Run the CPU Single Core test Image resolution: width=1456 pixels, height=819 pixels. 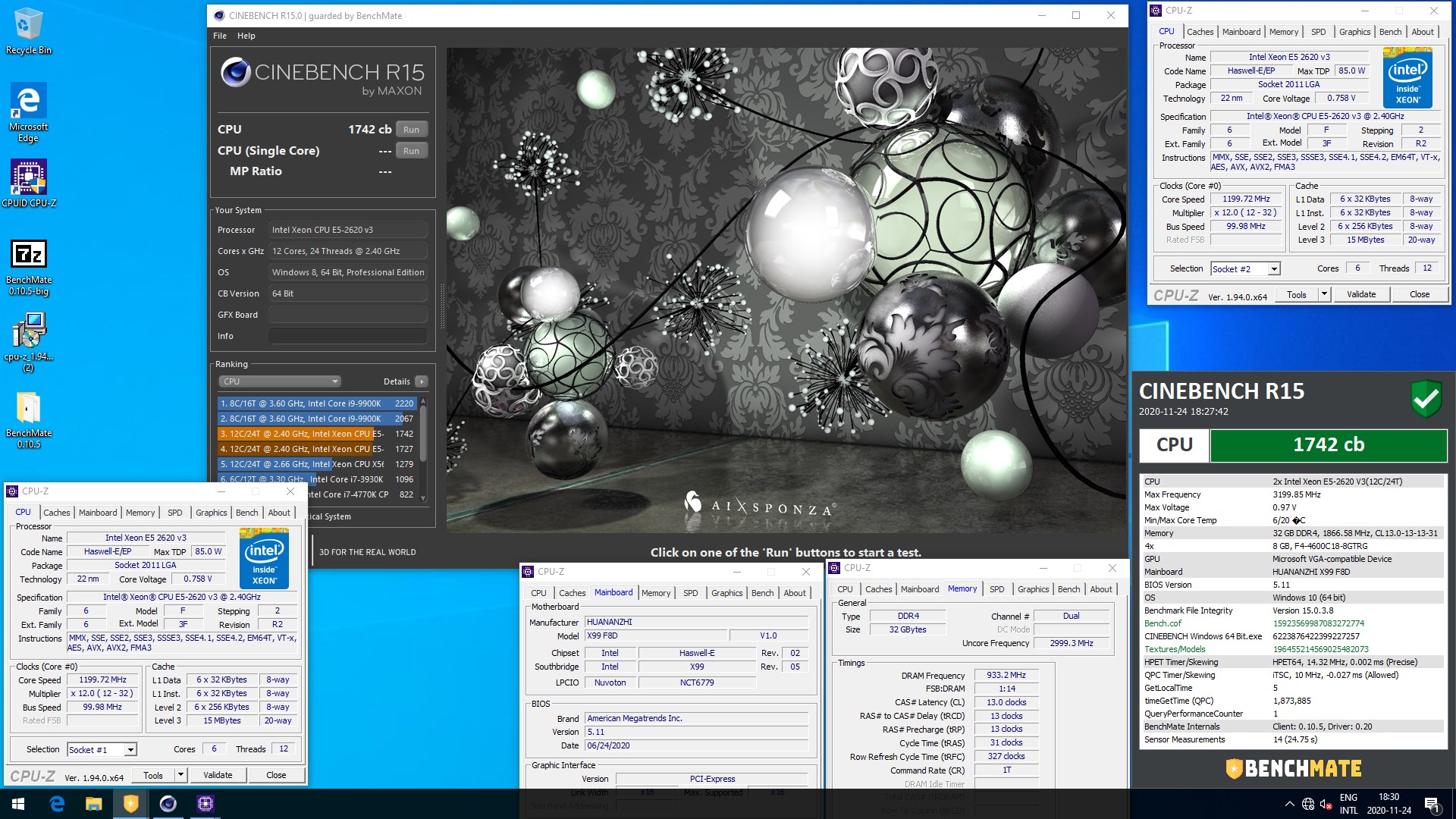click(x=411, y=151)
